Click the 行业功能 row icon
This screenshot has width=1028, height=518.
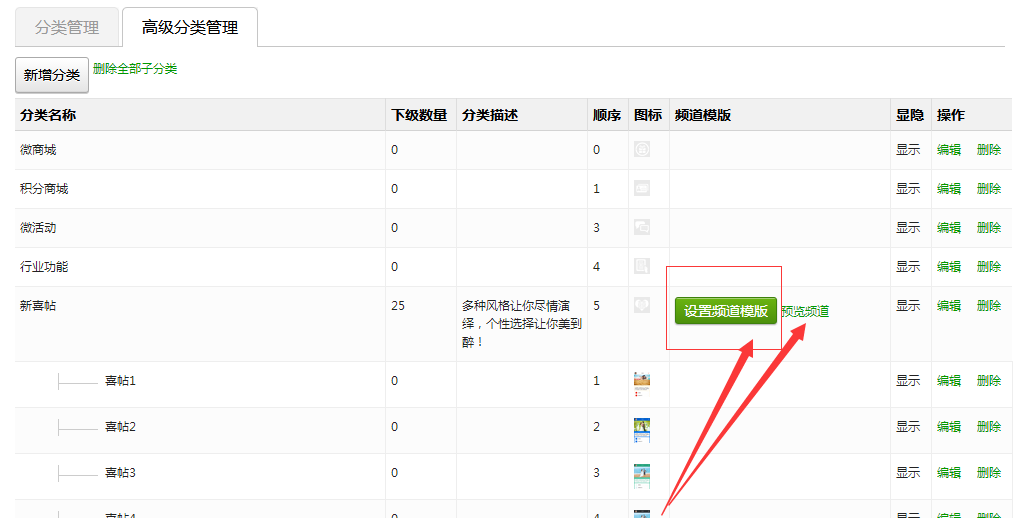(642, 266)
